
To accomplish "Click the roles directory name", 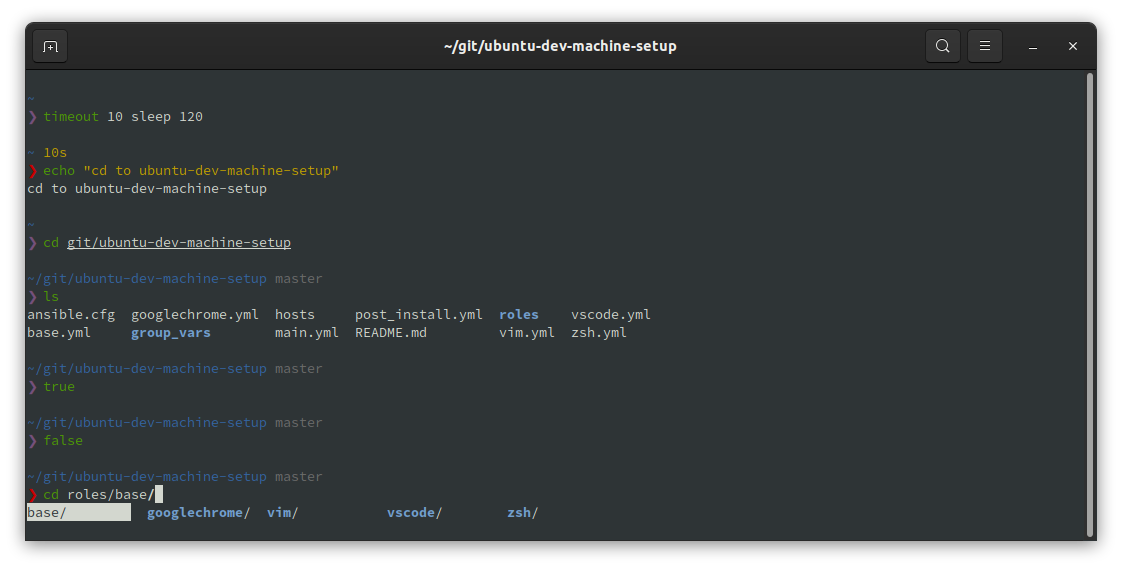I will point(519,315).
